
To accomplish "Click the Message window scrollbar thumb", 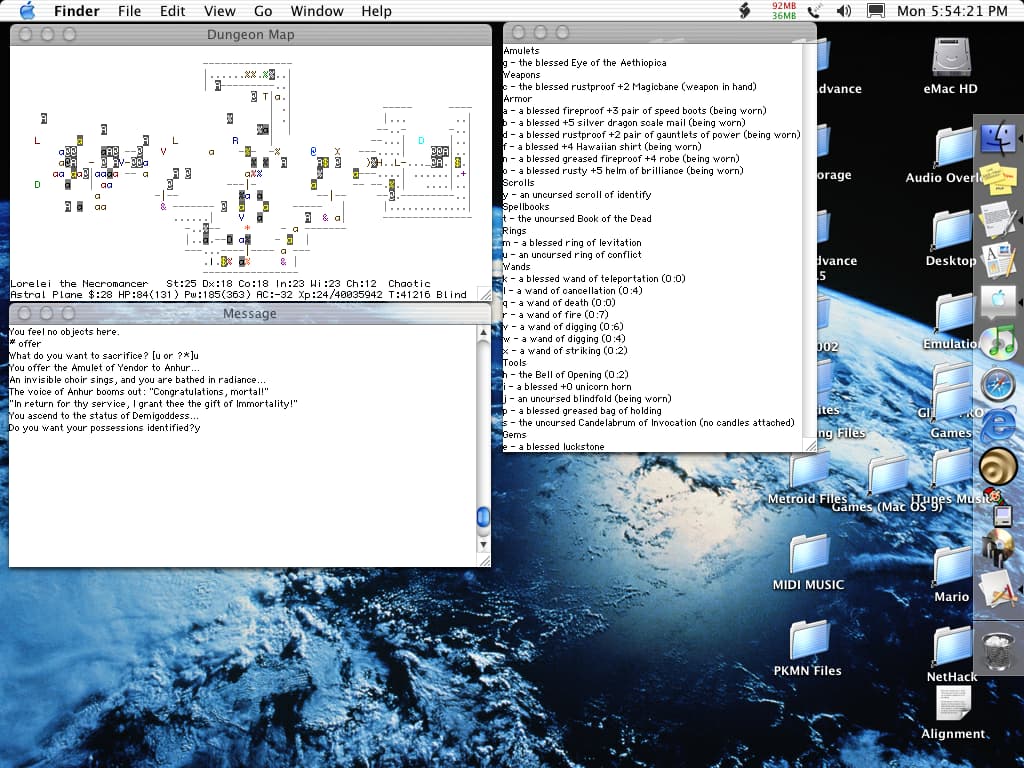I will click(x=483, y=517).
